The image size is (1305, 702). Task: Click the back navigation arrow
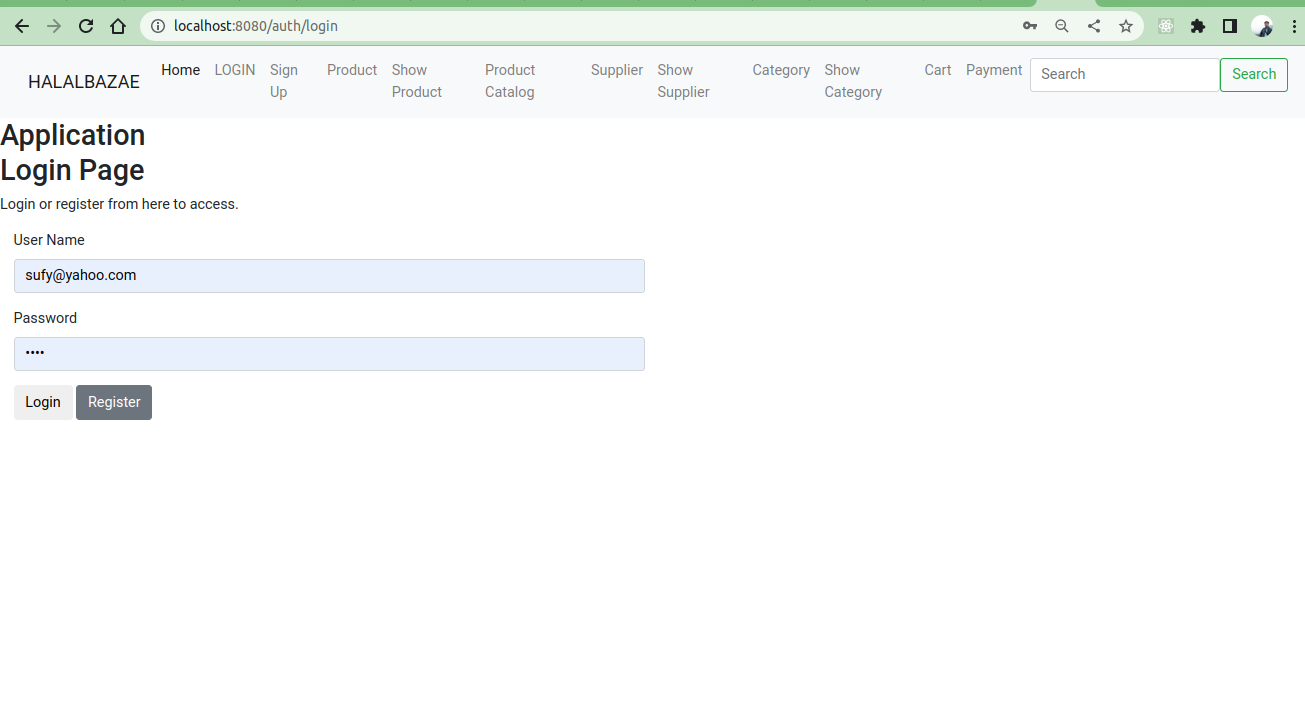coord(22,25)
